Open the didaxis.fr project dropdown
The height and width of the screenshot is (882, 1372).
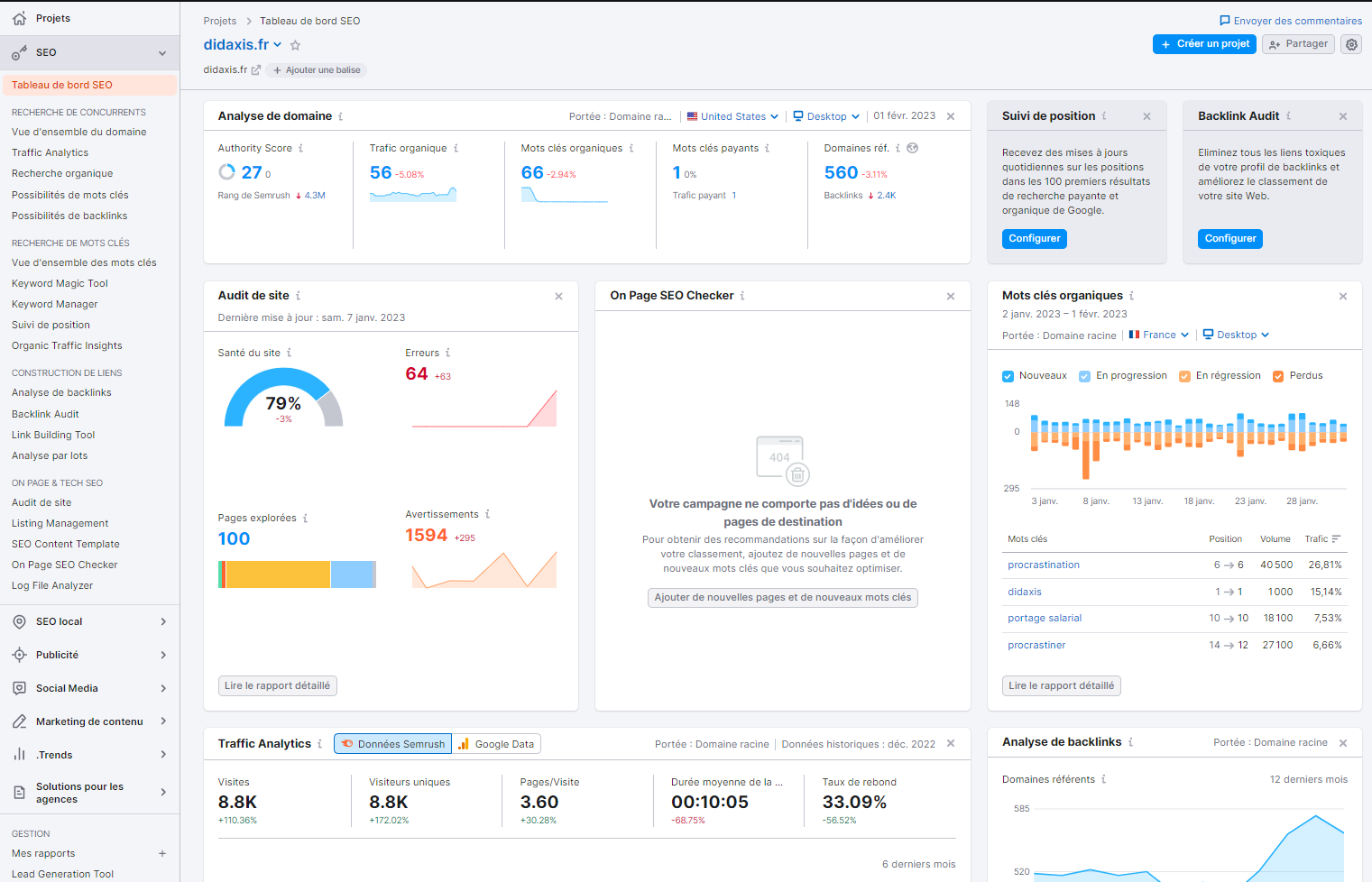[x=243, y=44]
